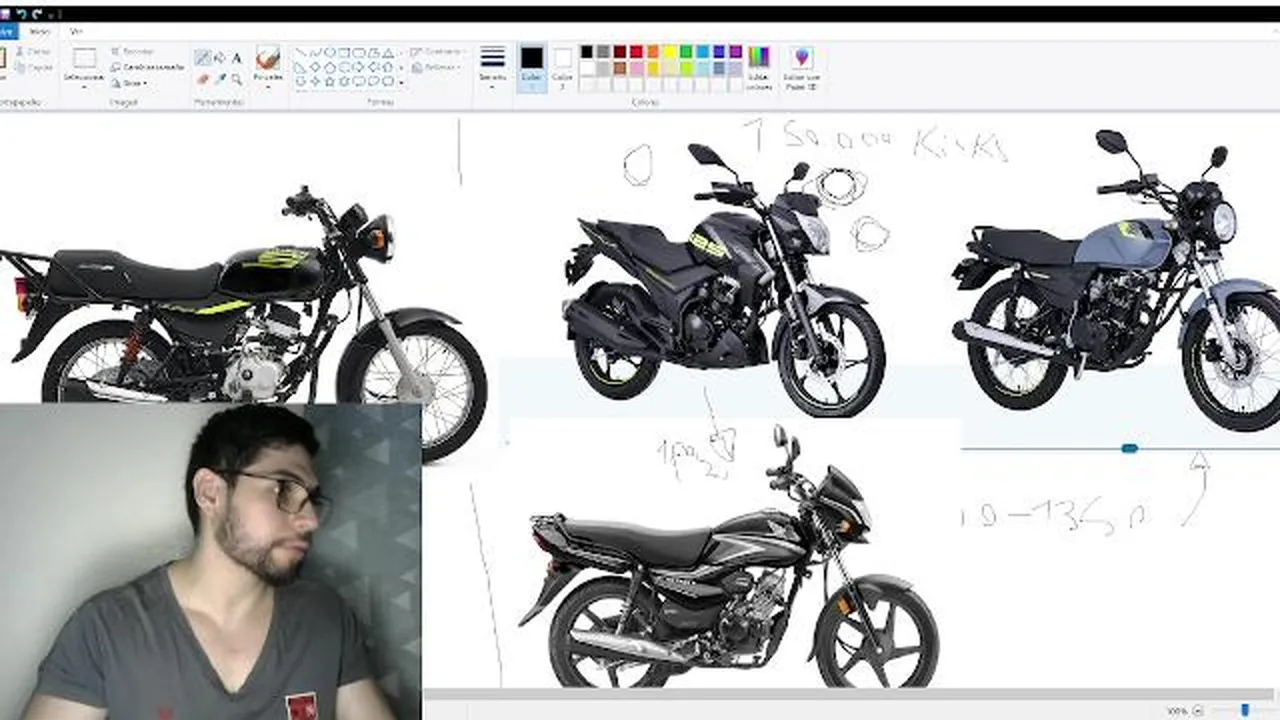1280x720 pixels.
Task: Select the Oval shape
Action: (329, 52)
